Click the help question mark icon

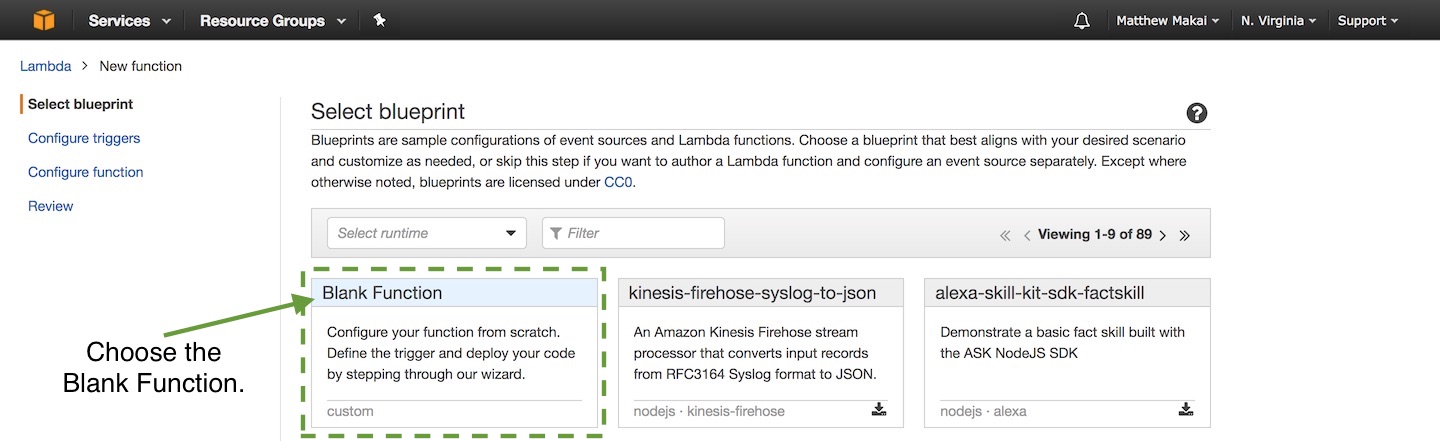1196,113
